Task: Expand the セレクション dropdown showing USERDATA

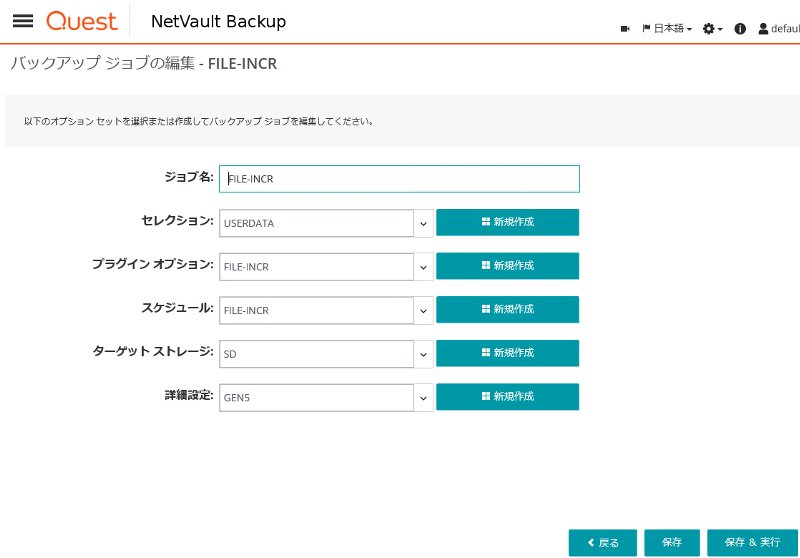Action: [327, 223]
